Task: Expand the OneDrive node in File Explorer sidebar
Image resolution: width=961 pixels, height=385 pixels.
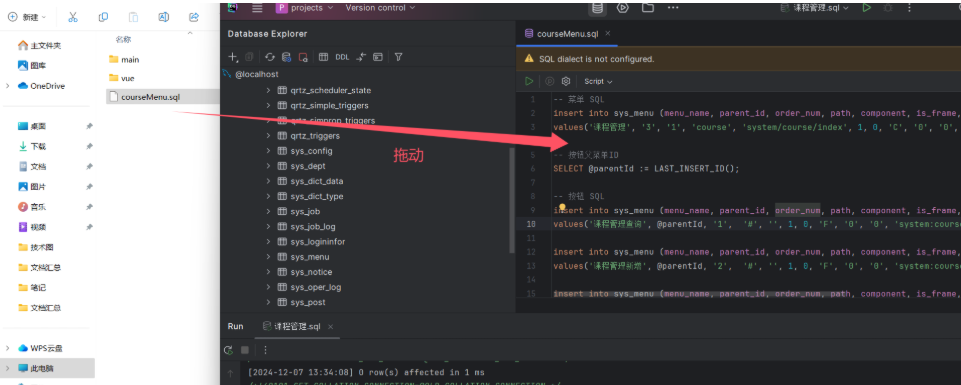Action: (x=7, y=86)
